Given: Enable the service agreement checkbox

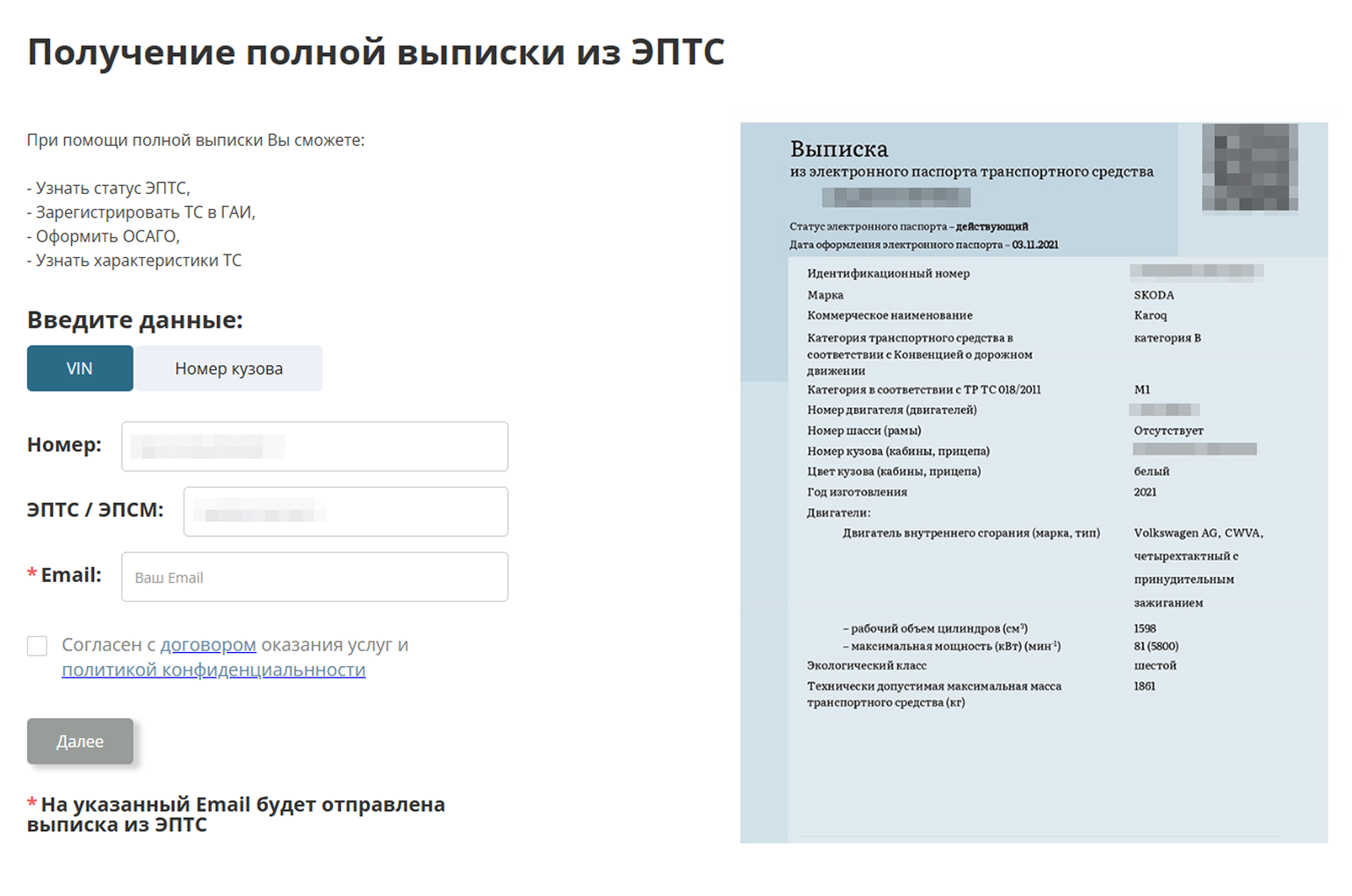Looking at the screenshot, I should pos(37,645).
